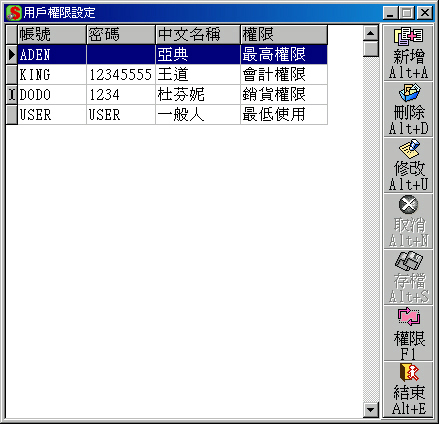The image size is (439, 424).
Task: Click the 新增 (Add) button
Action: (x=408, y=53)
